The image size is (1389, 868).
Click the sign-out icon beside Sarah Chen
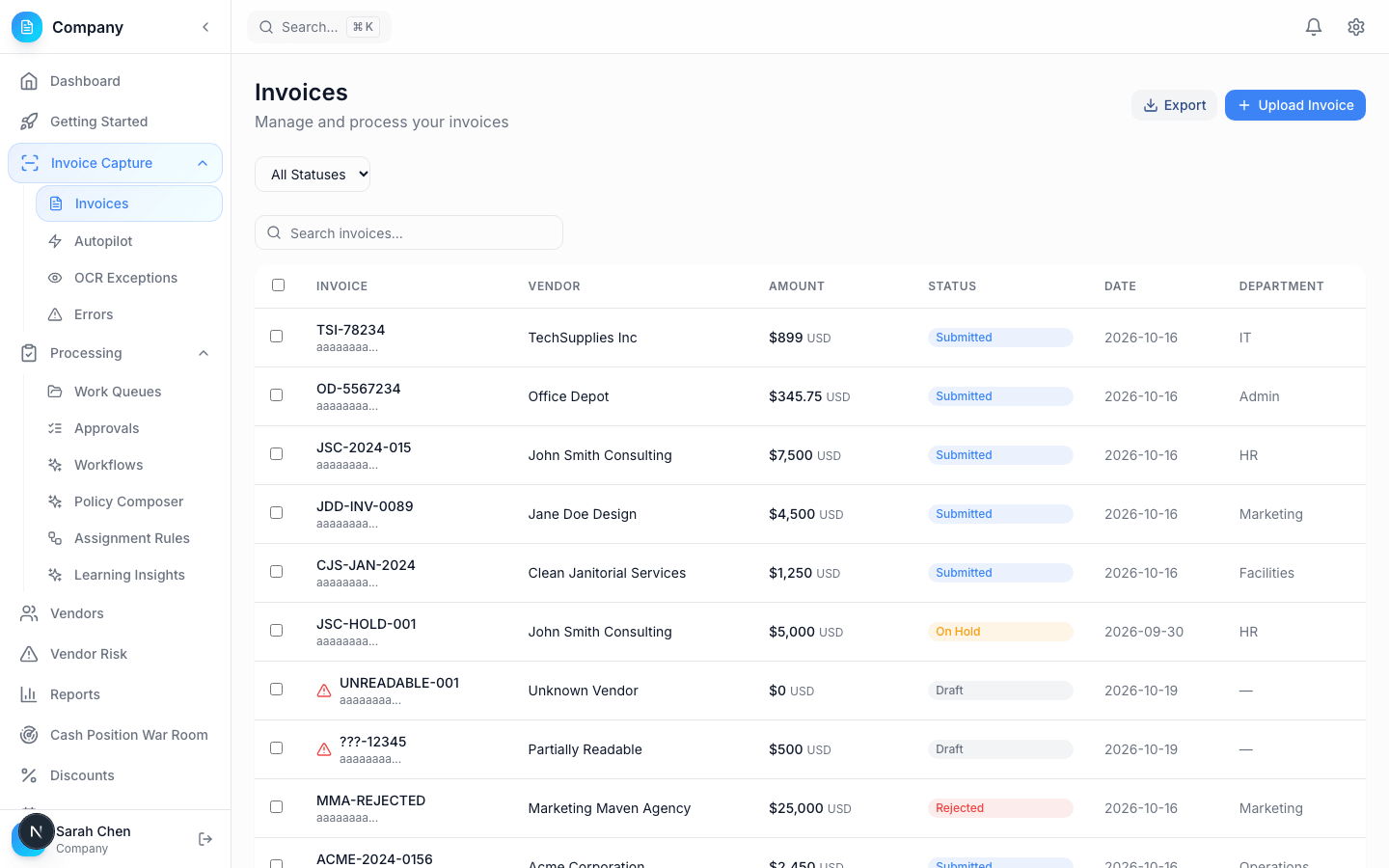pyautogui.click(x=205, y=839)
